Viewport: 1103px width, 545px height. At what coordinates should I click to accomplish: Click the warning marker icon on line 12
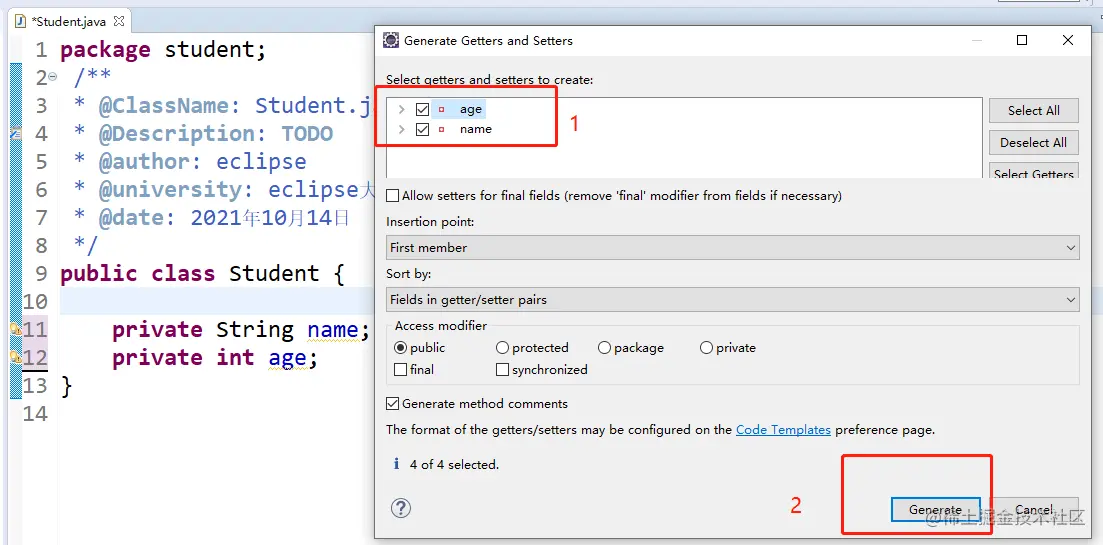tap(15, 357)
